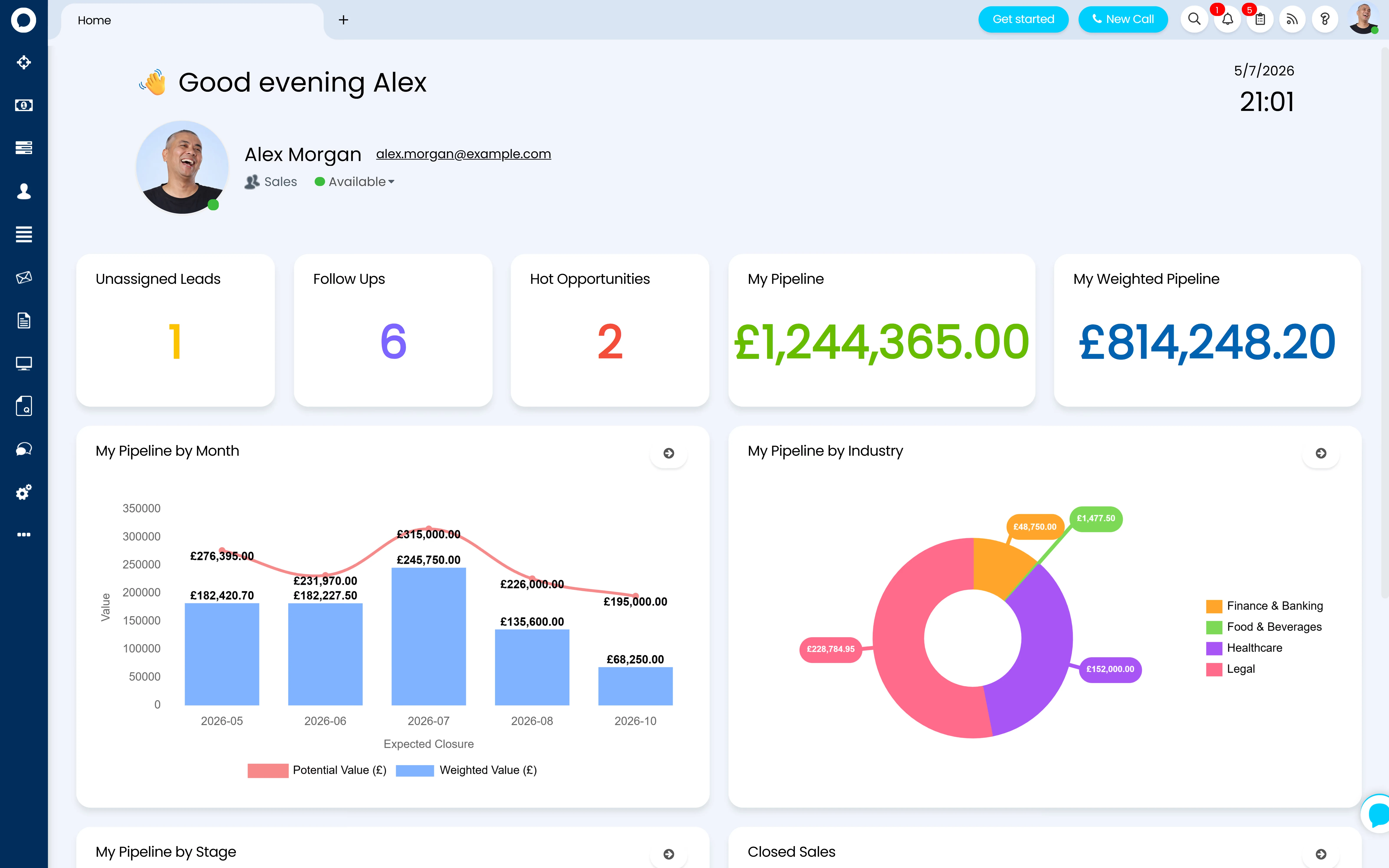Expand My Pipeline by Stage arrow
The height and width of the screenshot is (868, 1389).
[669, 854]
